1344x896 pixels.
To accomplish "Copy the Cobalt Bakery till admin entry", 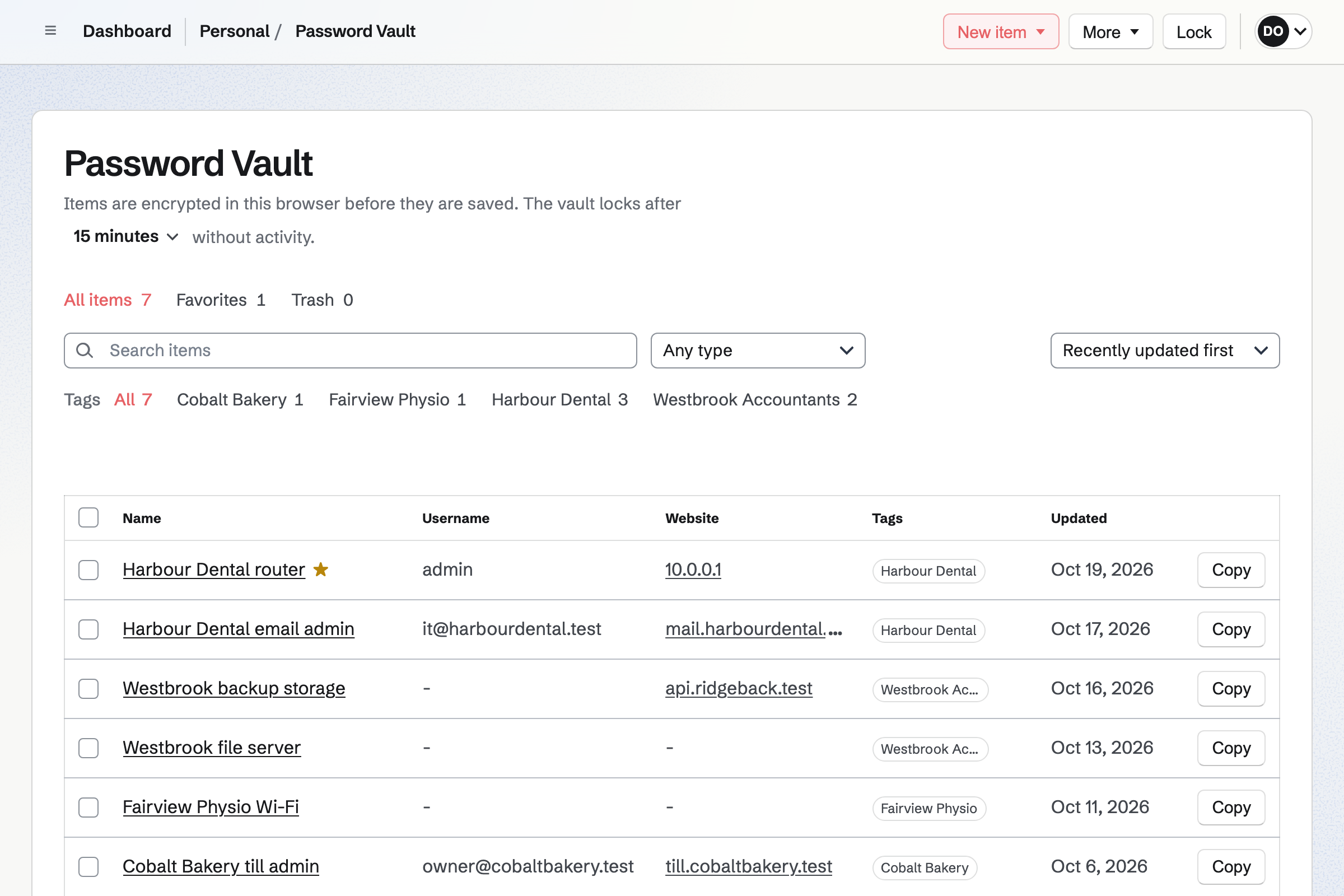I will 1231,867.
